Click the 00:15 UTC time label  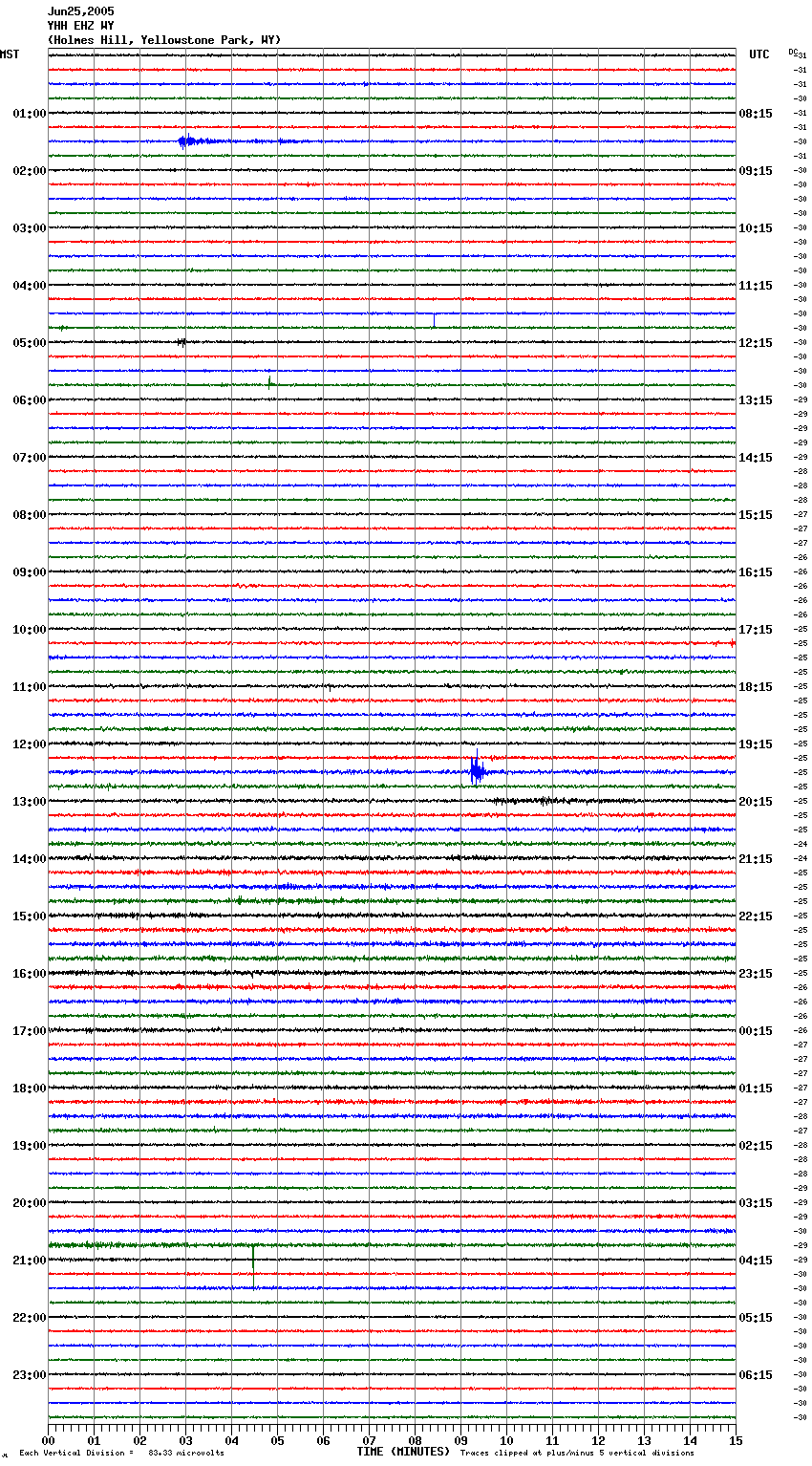[x=756, y=1031]
